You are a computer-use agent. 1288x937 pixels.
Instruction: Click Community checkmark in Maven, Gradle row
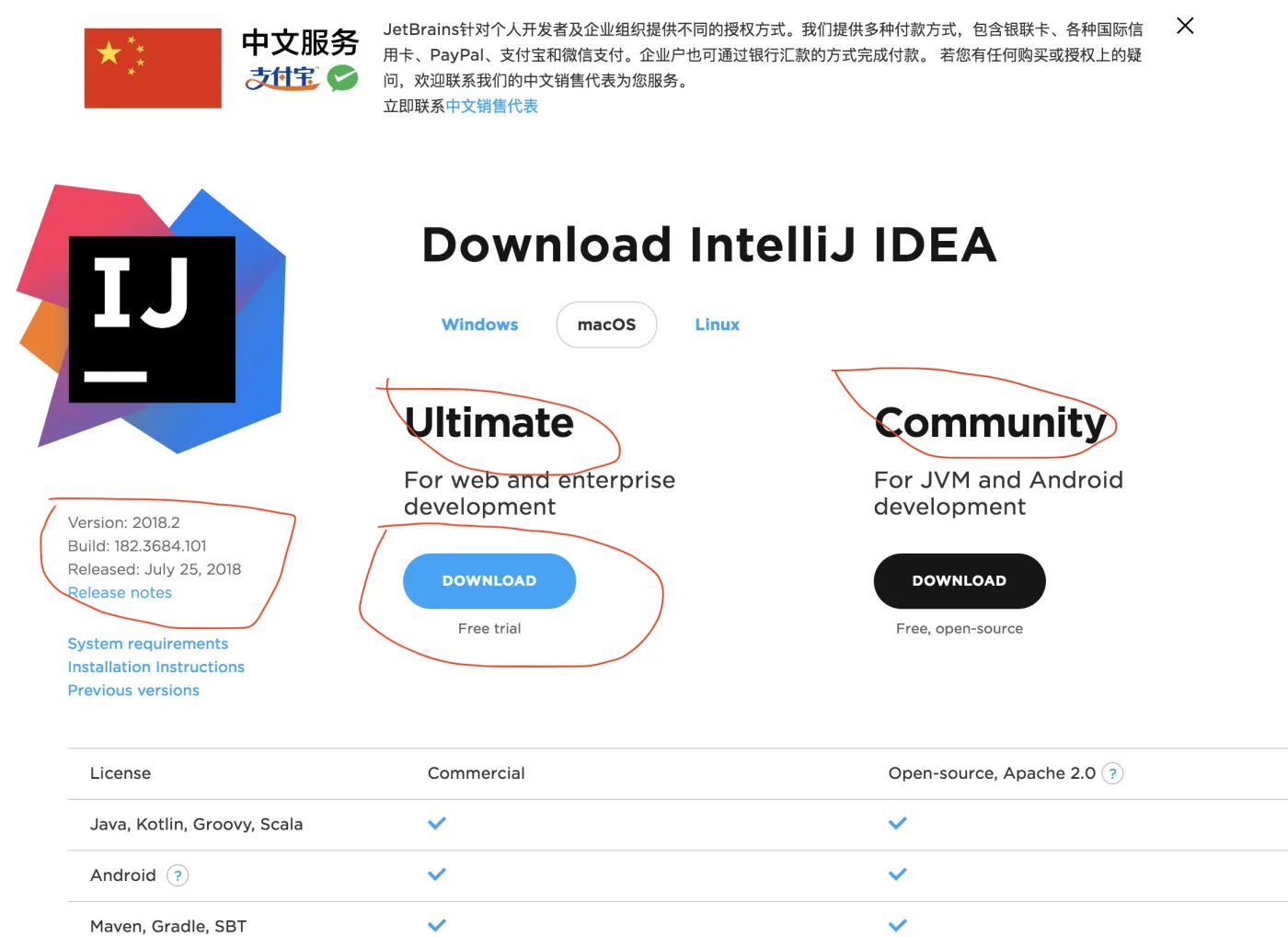pyautogui.click(x=898, y=925)
